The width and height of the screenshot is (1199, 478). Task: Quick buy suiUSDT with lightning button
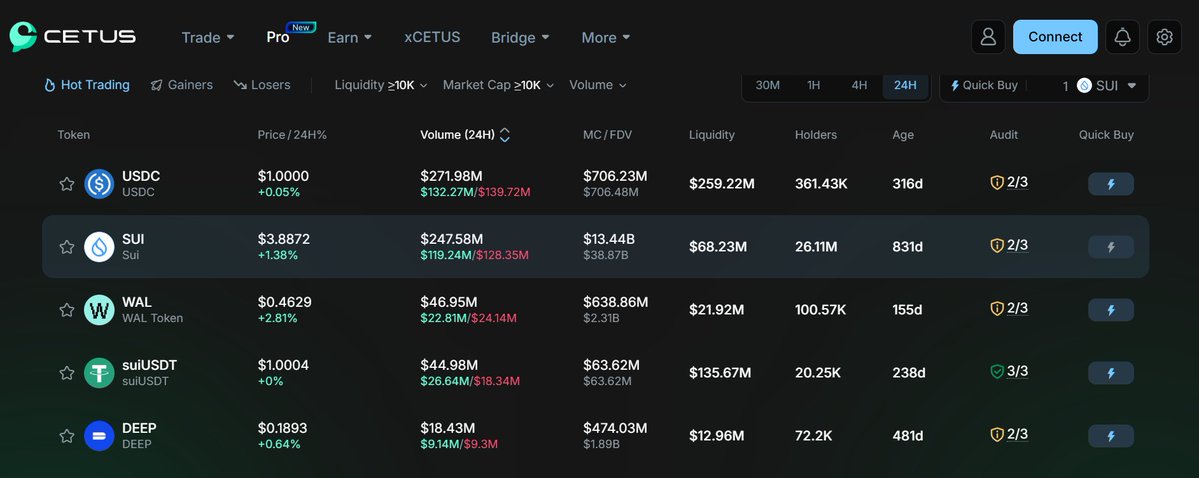pyautogui.click(x=1110, y=373)
